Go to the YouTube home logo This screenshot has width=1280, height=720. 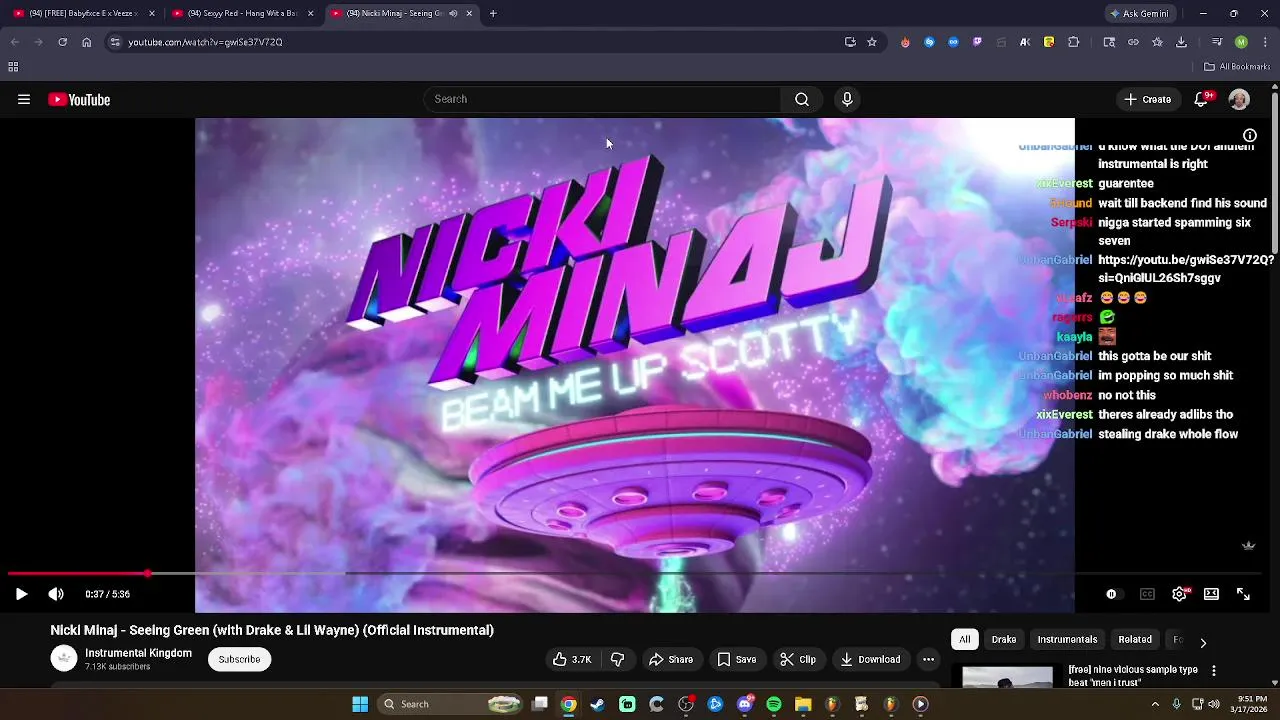[79, 99]
